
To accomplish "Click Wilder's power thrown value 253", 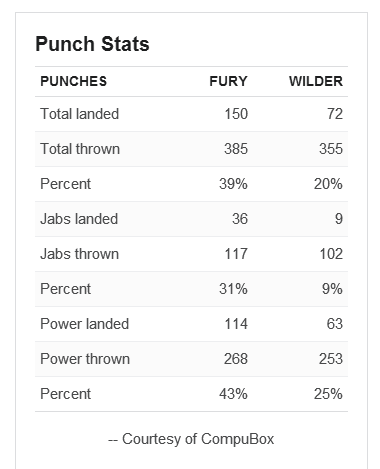I will coord(331,359).
